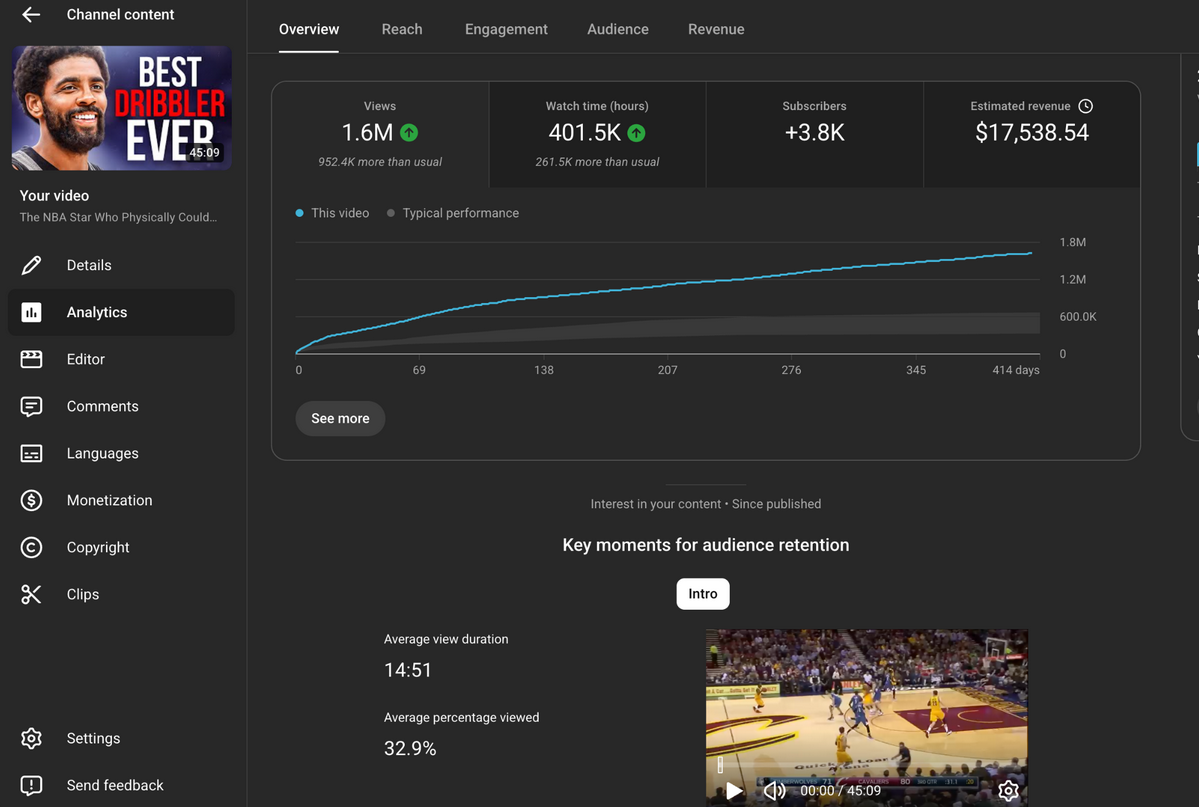Click the Copyright circle-C icon
1199x807 pixels.
click(31, 547)
